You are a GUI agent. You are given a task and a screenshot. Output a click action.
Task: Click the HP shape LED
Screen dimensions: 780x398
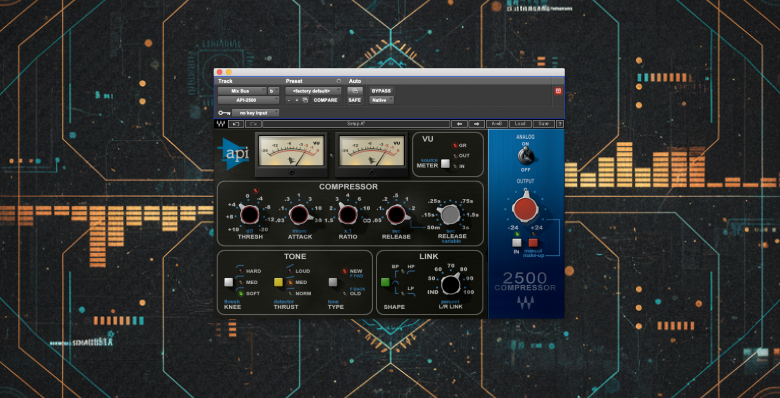coord(403,271)
